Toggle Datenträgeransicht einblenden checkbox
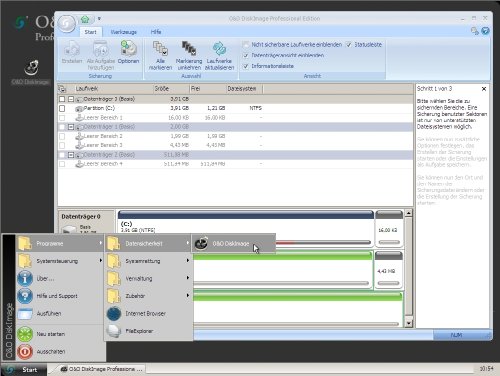The height and width of the screenshot is (376, 500). [x=246, y=55]
